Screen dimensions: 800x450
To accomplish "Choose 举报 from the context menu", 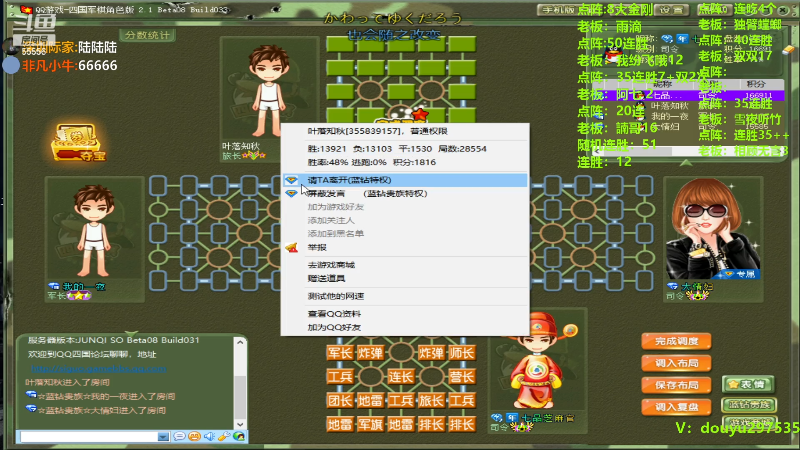I will point(405,247).
